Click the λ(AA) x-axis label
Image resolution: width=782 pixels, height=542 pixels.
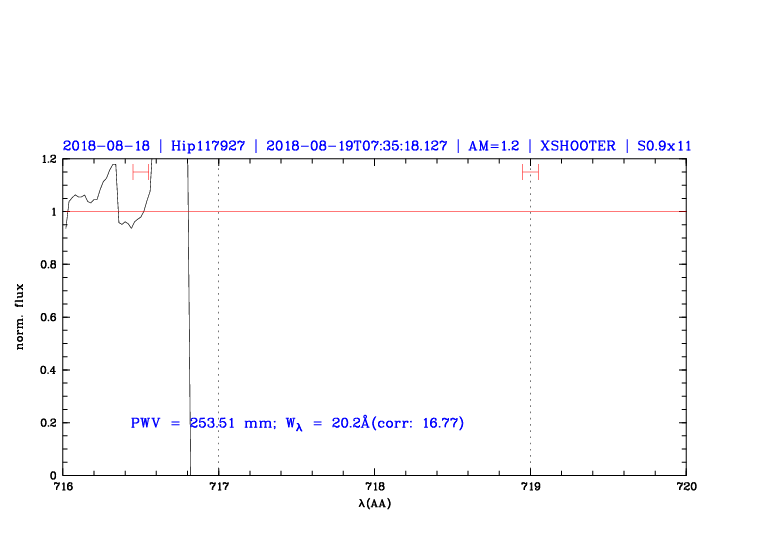tap(376, 503)
